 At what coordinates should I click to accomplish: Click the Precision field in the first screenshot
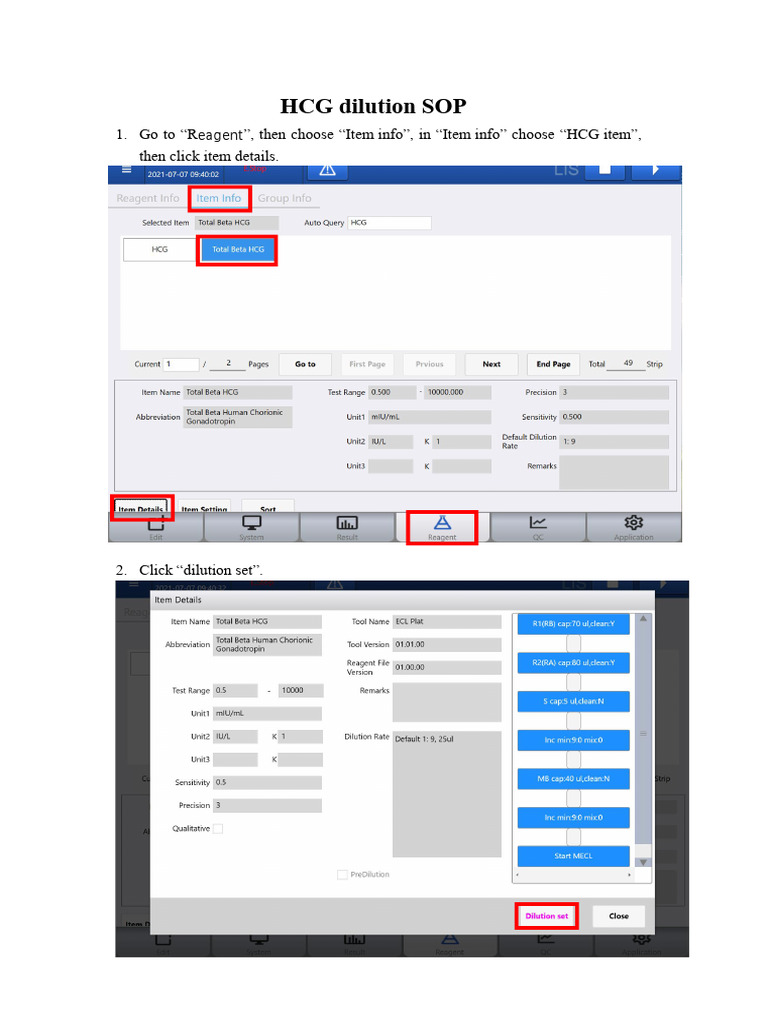tap(614, 392)
